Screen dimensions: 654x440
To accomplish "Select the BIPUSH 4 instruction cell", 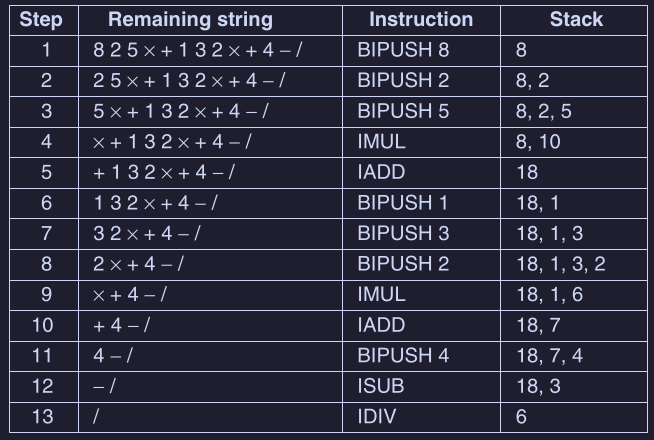I will [x=403, y=355].
